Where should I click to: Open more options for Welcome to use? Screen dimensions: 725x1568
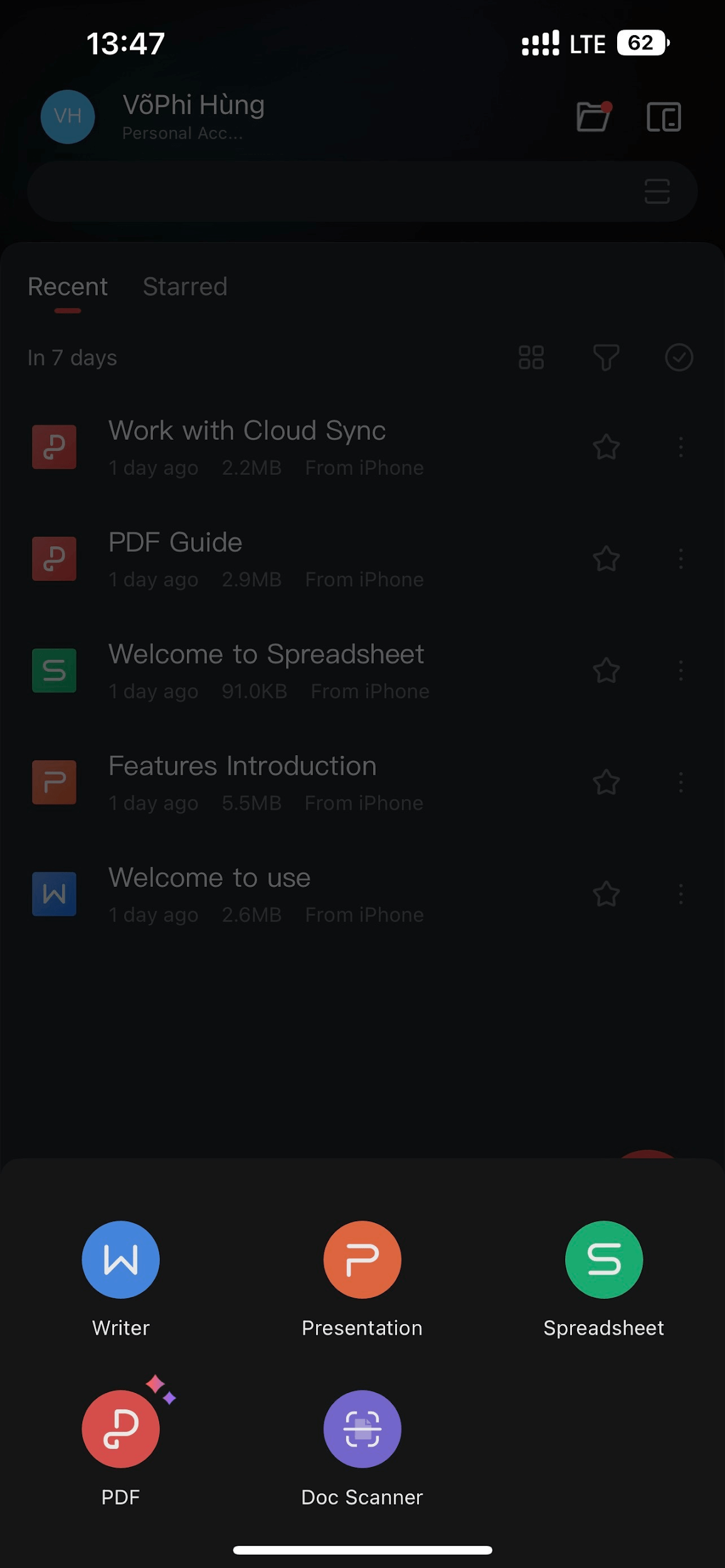click(680, 894)
